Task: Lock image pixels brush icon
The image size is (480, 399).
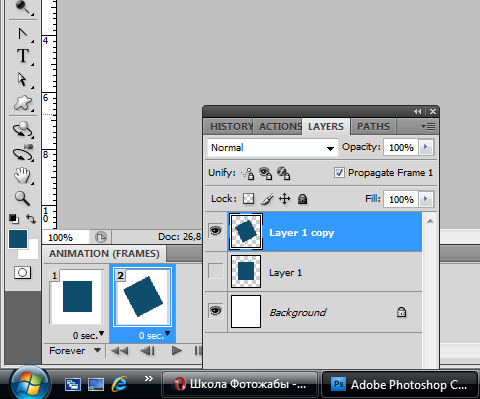Action: [267, 199]
